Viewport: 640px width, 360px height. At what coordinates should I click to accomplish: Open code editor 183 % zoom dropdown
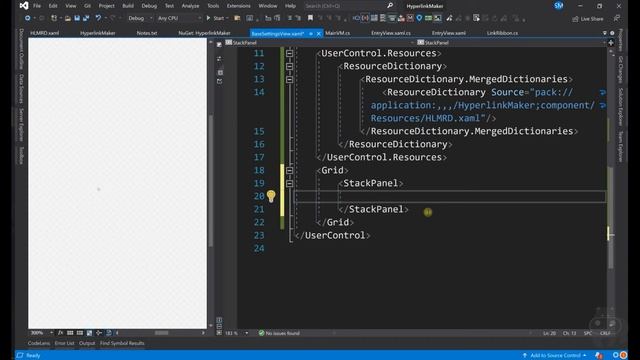pyautogui.click(x=236, y=333)
